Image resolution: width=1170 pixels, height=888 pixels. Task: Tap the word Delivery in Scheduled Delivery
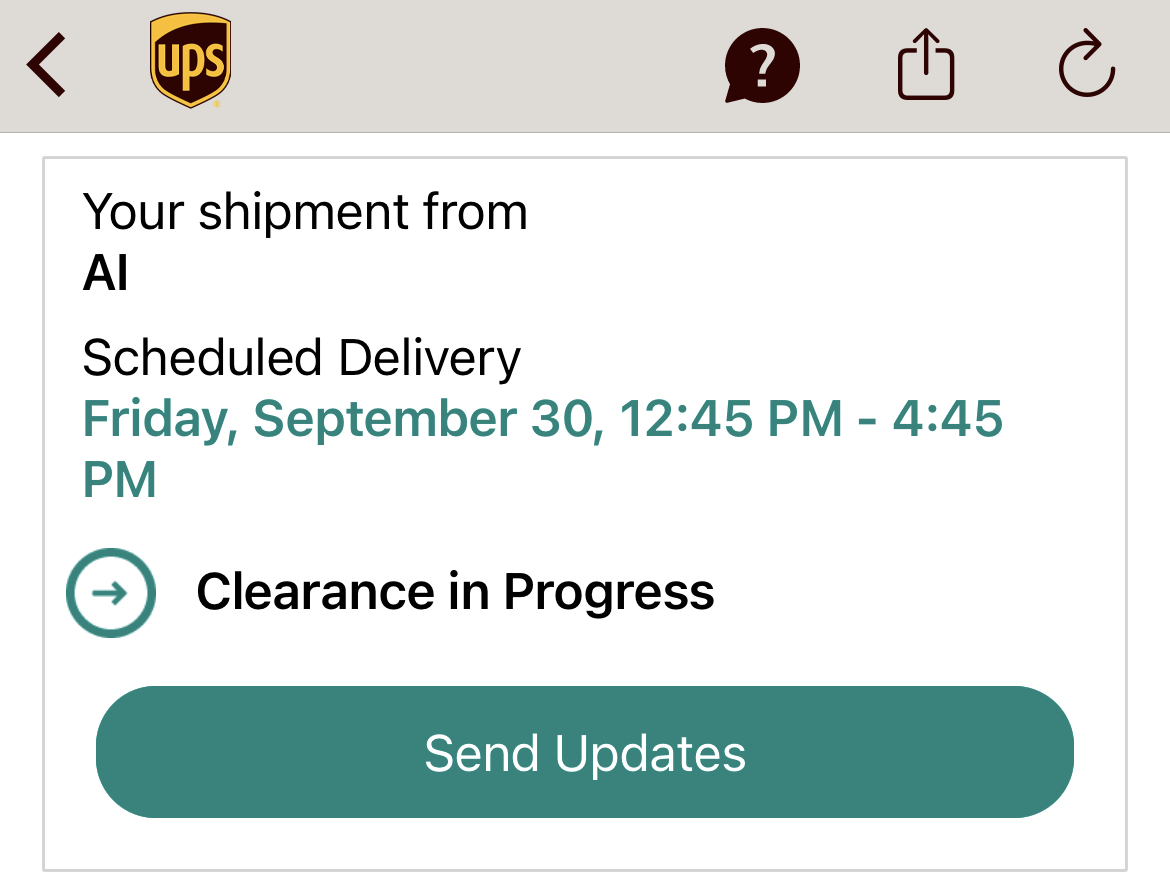click(429, 358)
